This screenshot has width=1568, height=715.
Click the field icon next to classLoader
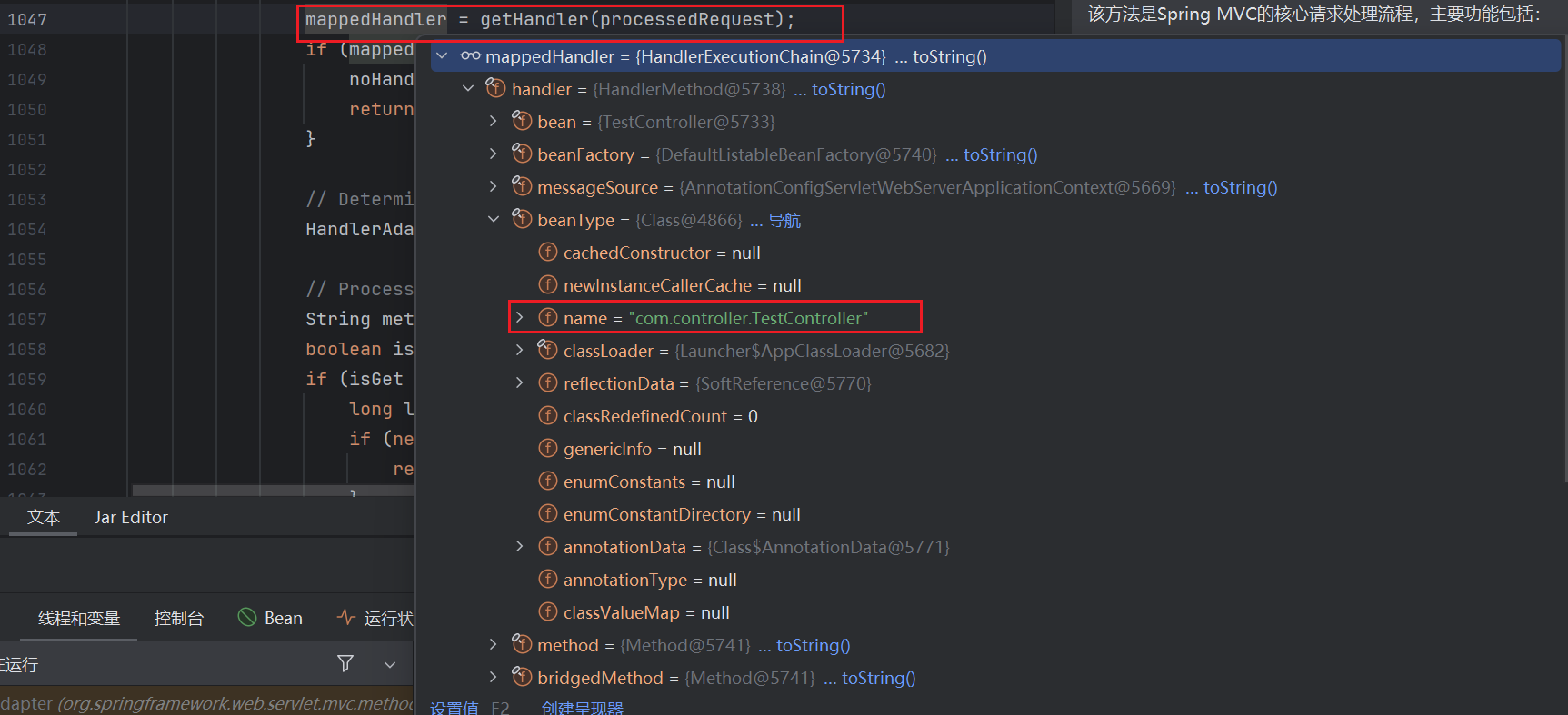click(547, 351)
